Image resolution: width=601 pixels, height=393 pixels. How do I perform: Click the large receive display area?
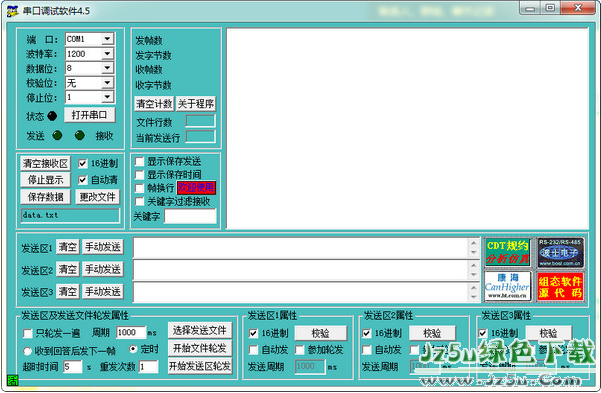(x=407, y=128)
